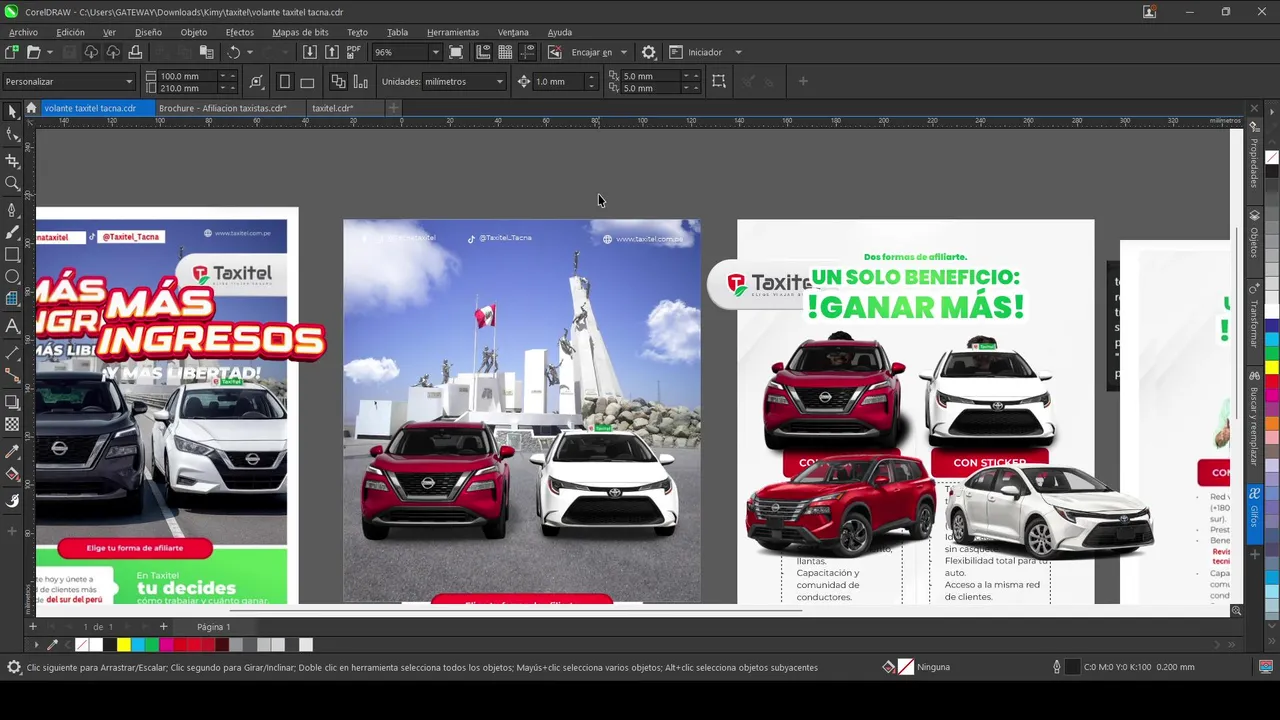
Task: Switch to Brochure - Afiliacion taxistas.cdr tab
Action: 222,108
